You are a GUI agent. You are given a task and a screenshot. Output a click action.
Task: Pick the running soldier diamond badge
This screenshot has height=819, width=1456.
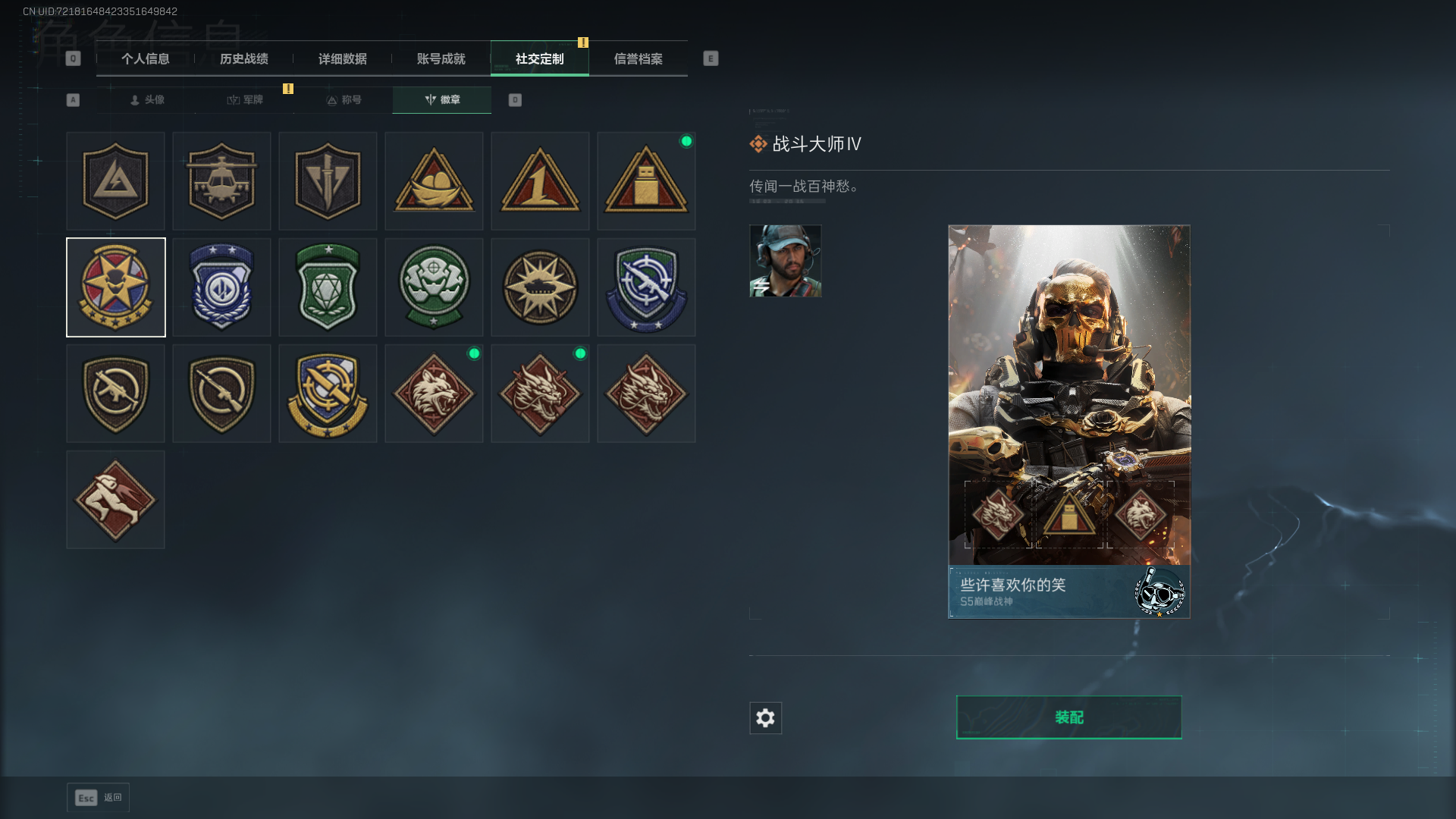coord(115,500)
